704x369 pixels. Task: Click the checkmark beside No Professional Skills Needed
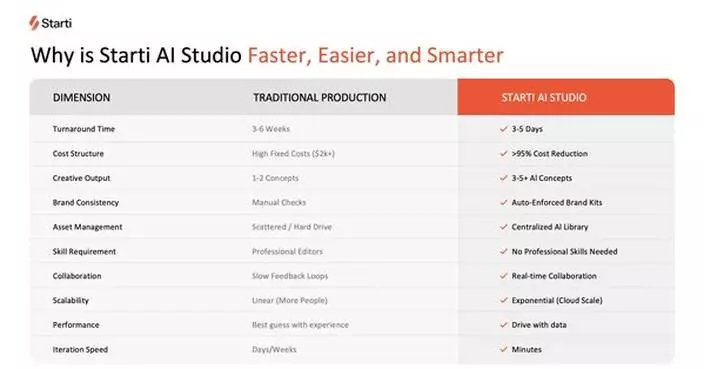(503, 251)
